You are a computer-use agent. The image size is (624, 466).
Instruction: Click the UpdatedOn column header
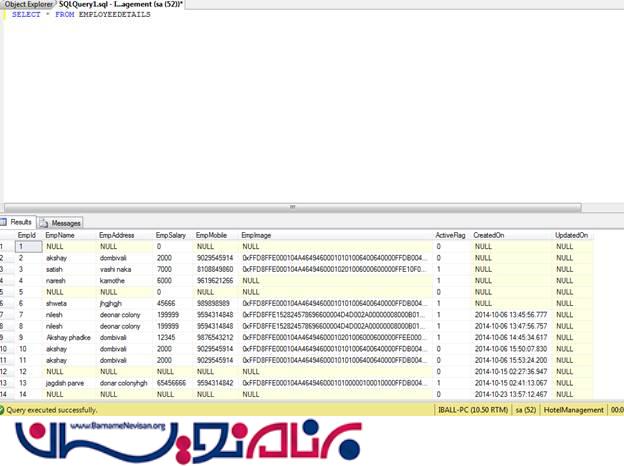coord(572,235)
